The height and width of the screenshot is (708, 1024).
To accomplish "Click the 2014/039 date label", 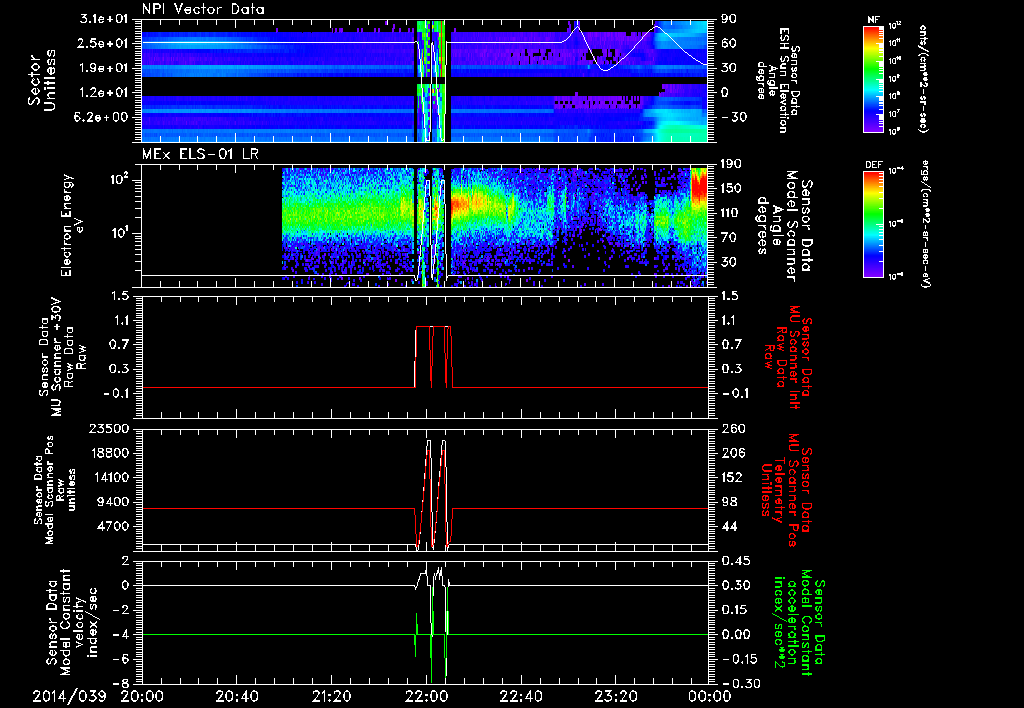I will tap(69, 696).
